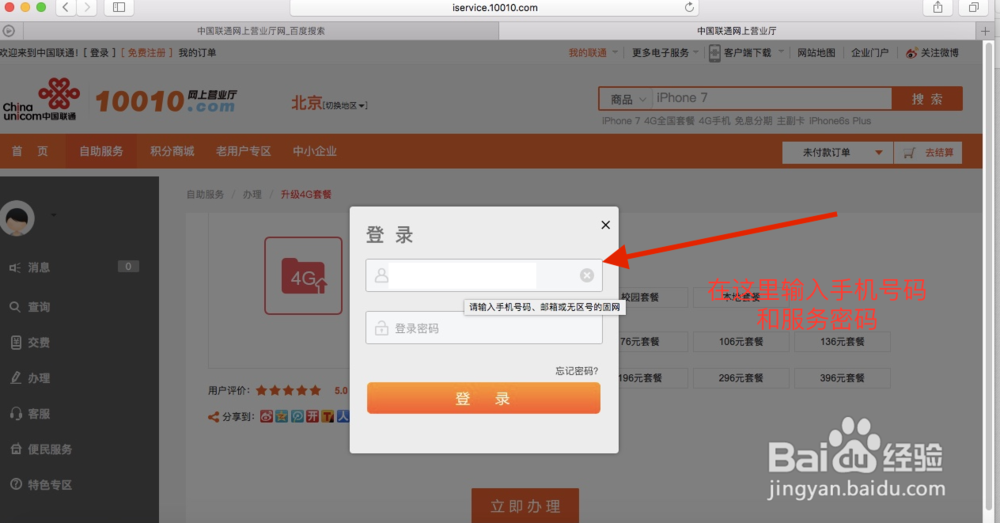Go to 首页 nav item
Image resolution: width=1000 pixels, height=523 pixels.
point(29,151)
